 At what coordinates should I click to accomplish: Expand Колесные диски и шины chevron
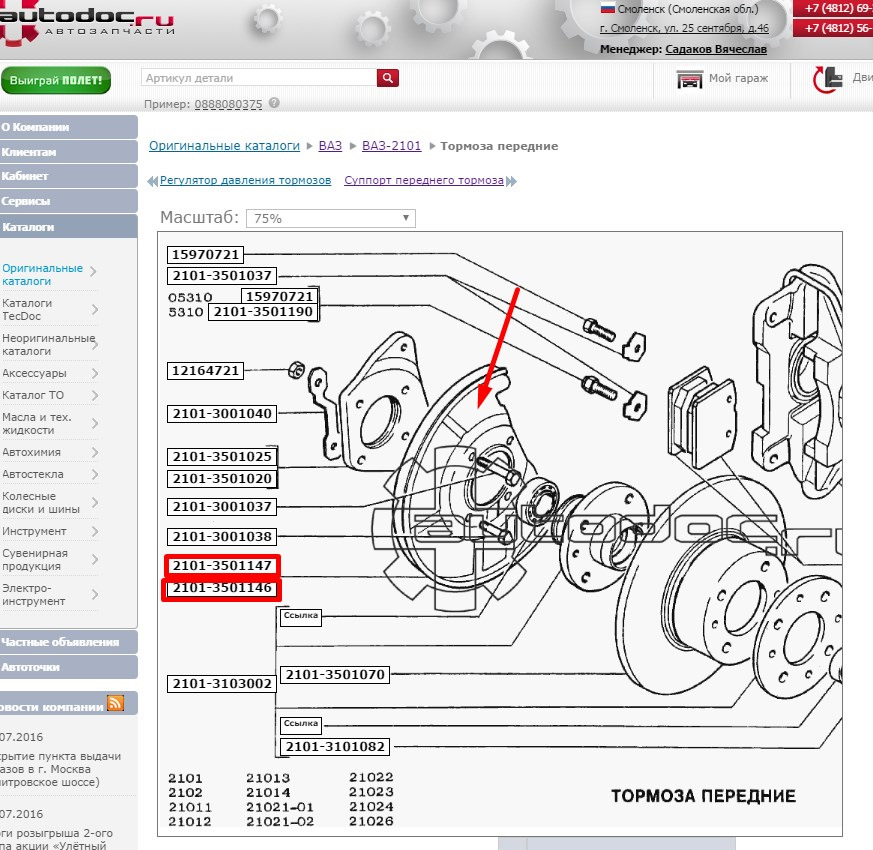[95, 503]
